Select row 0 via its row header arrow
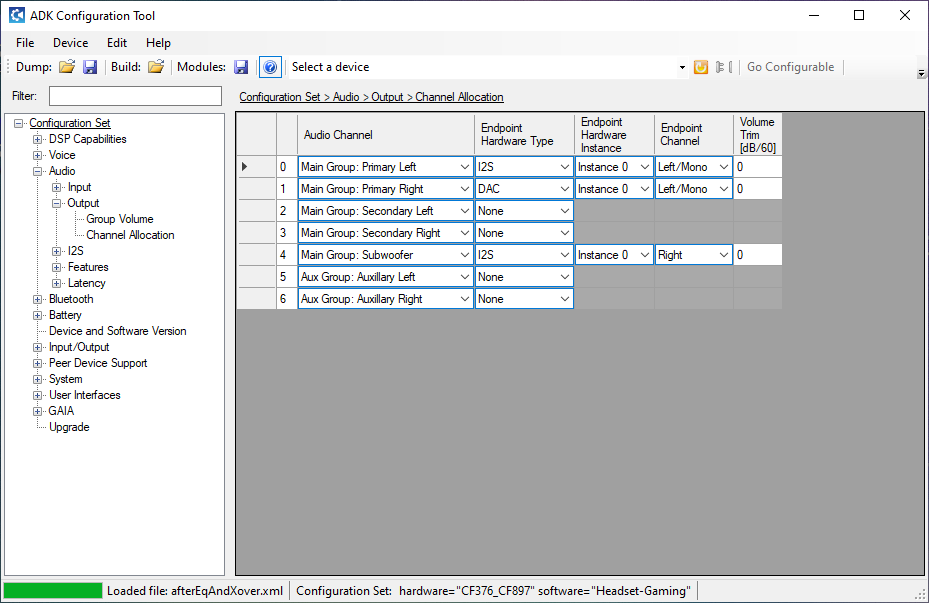This screenshot has height=603, width=929. pos(257,167)
